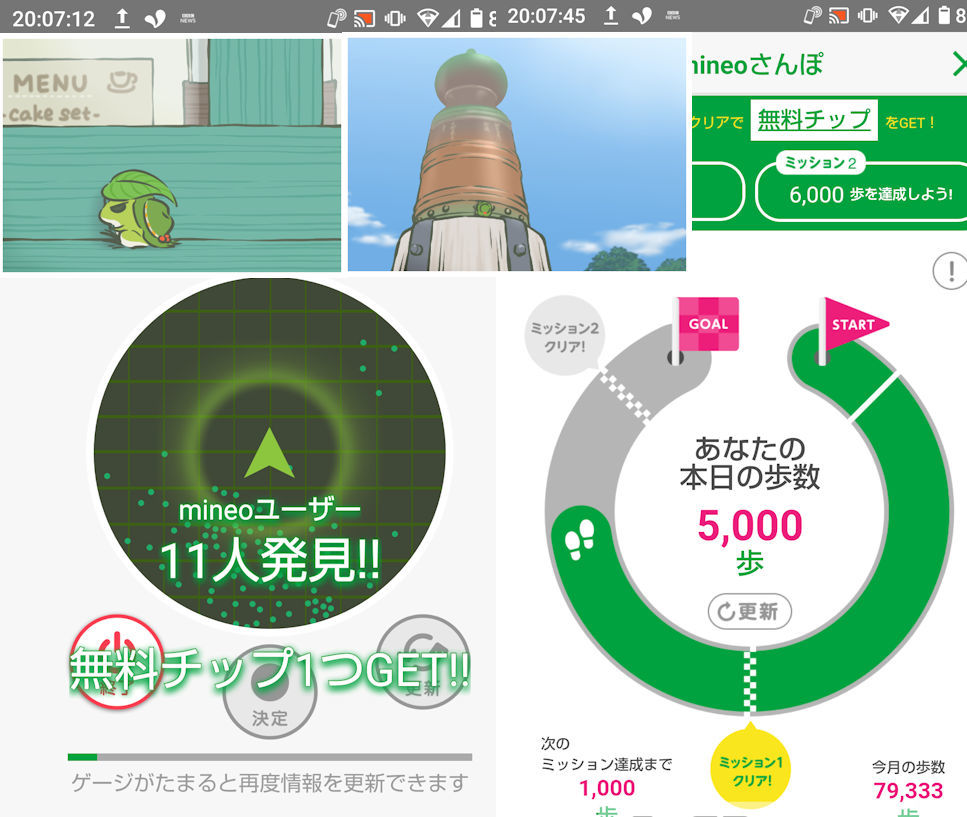The height and width of the screenshot is (817, 967).
Task: Tap the 無料チップ1つGET!! banner text
Action: 270,669
